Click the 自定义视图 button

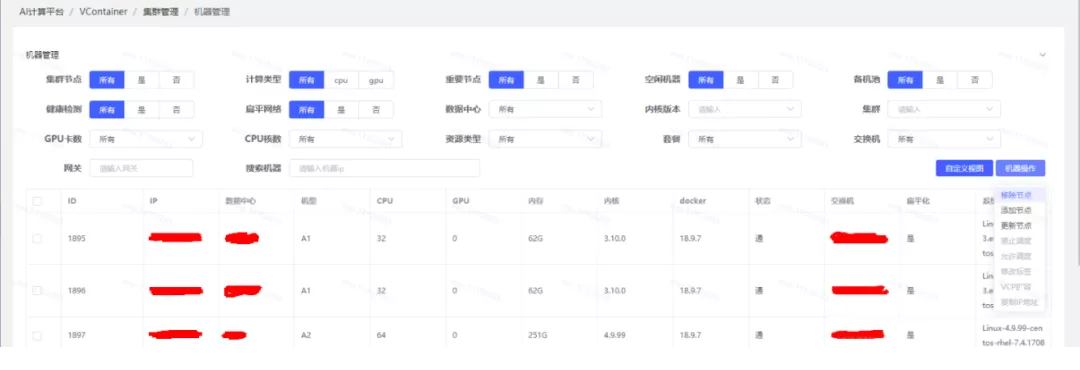point(964,168)
